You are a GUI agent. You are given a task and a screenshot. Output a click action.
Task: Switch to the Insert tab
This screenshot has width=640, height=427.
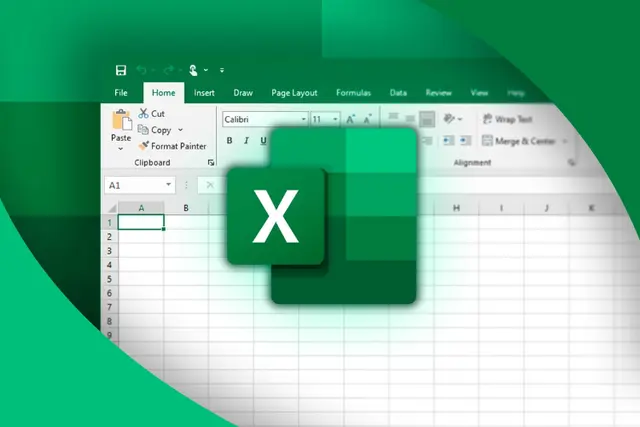(x=204, y=93)
